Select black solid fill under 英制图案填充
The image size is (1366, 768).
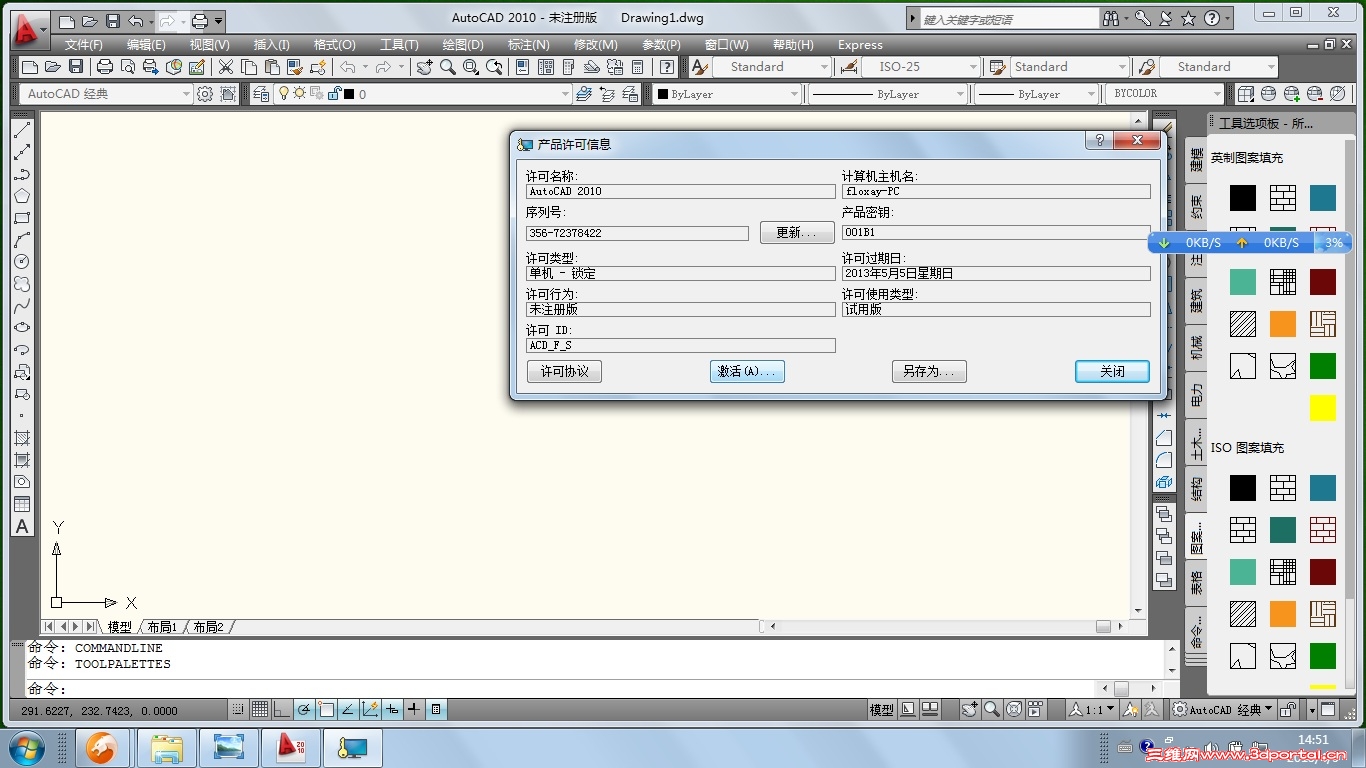1243,198
